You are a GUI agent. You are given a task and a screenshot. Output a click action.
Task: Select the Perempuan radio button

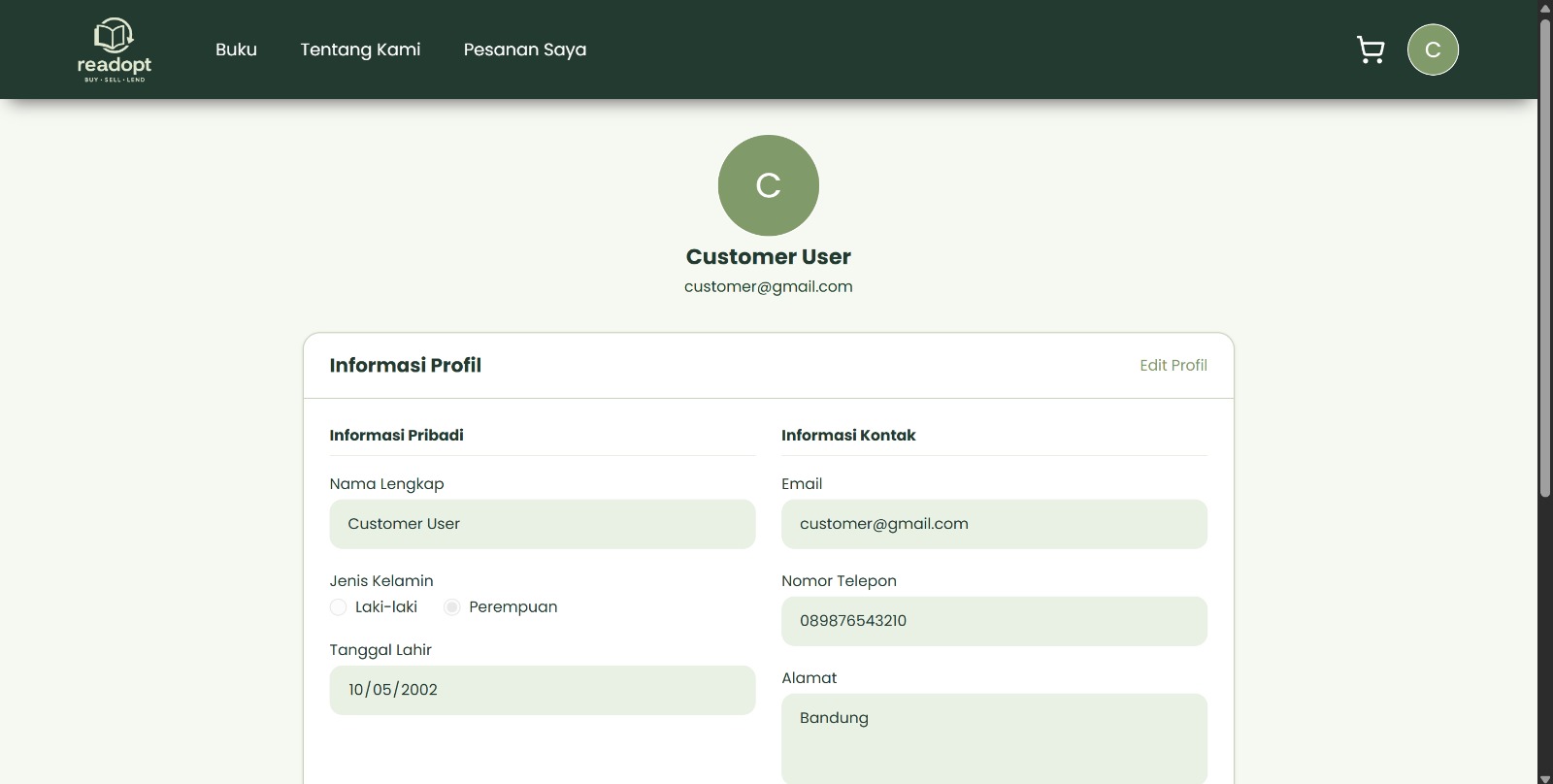click(x=452, y=607)
